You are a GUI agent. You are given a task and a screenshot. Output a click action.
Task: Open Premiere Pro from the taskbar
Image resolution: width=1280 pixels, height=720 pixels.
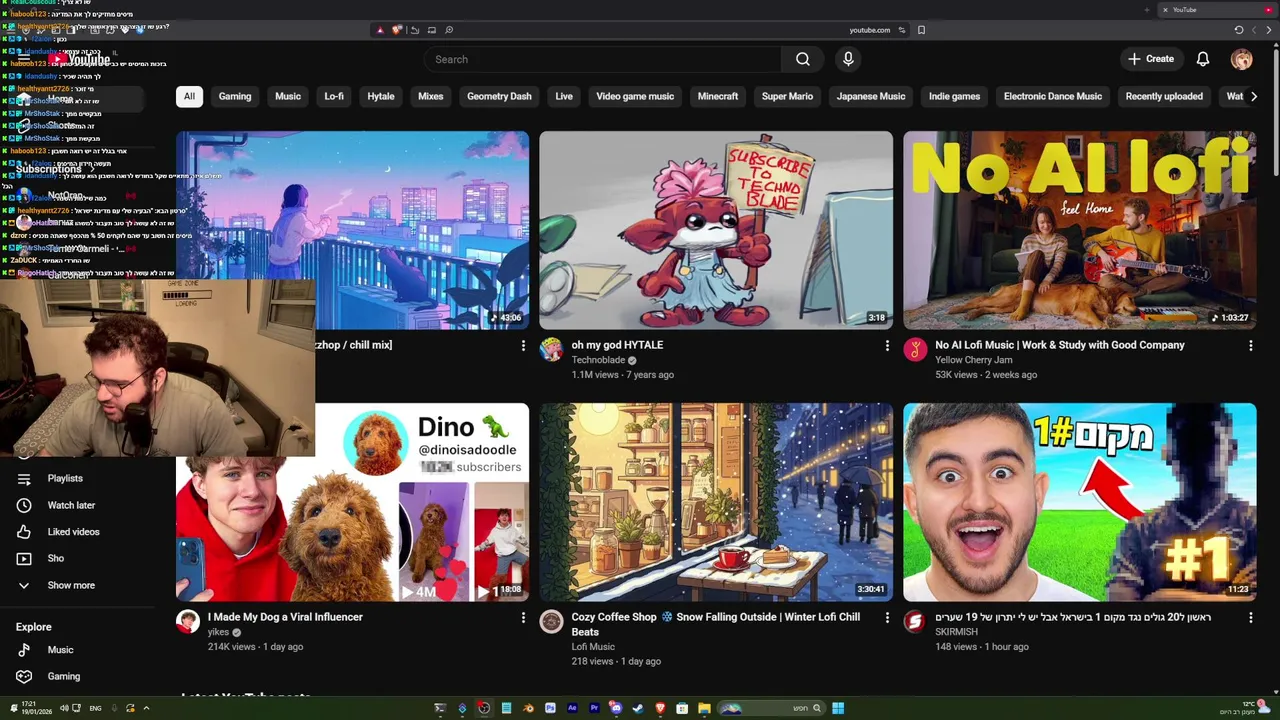click(594, 708)
